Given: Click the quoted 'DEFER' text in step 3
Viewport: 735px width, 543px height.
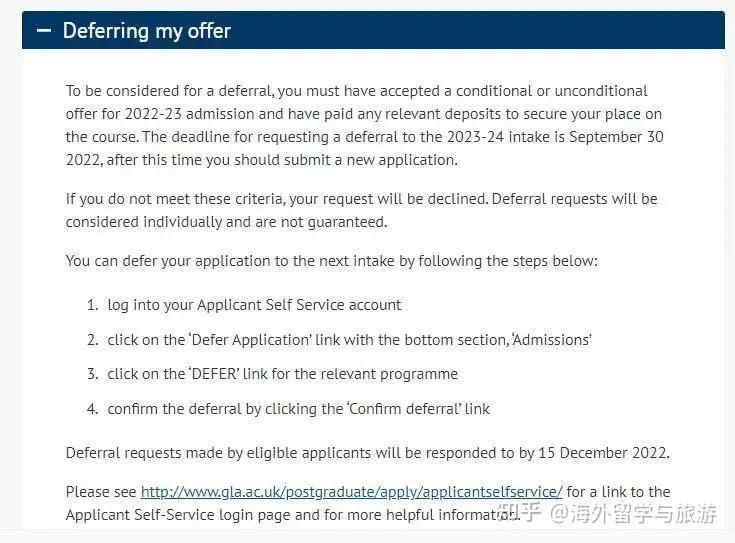Looking at the screenshot, I should pyautogui.click(x=214, y=374).
